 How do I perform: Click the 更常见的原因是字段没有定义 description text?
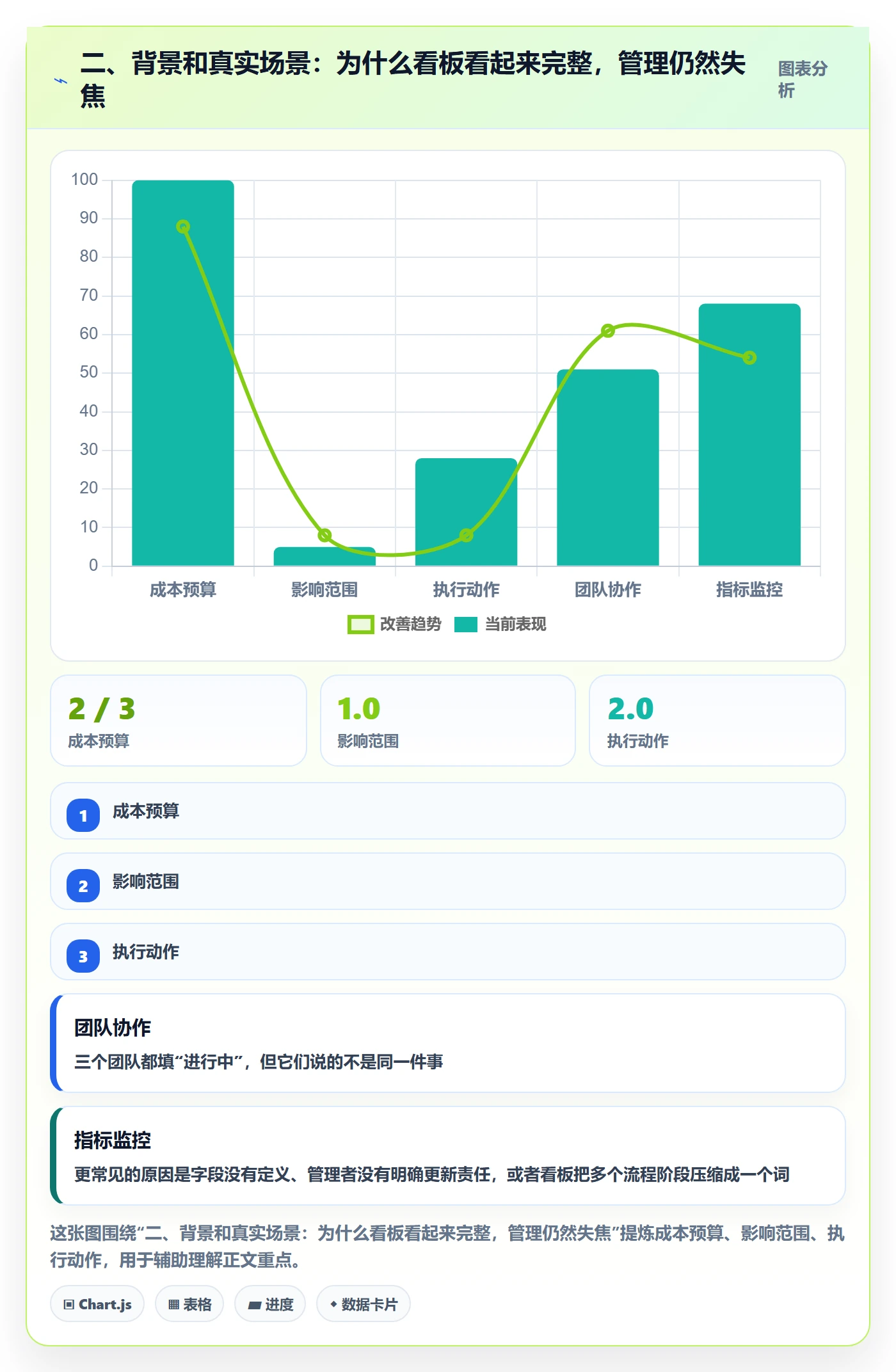point(432,1175)
